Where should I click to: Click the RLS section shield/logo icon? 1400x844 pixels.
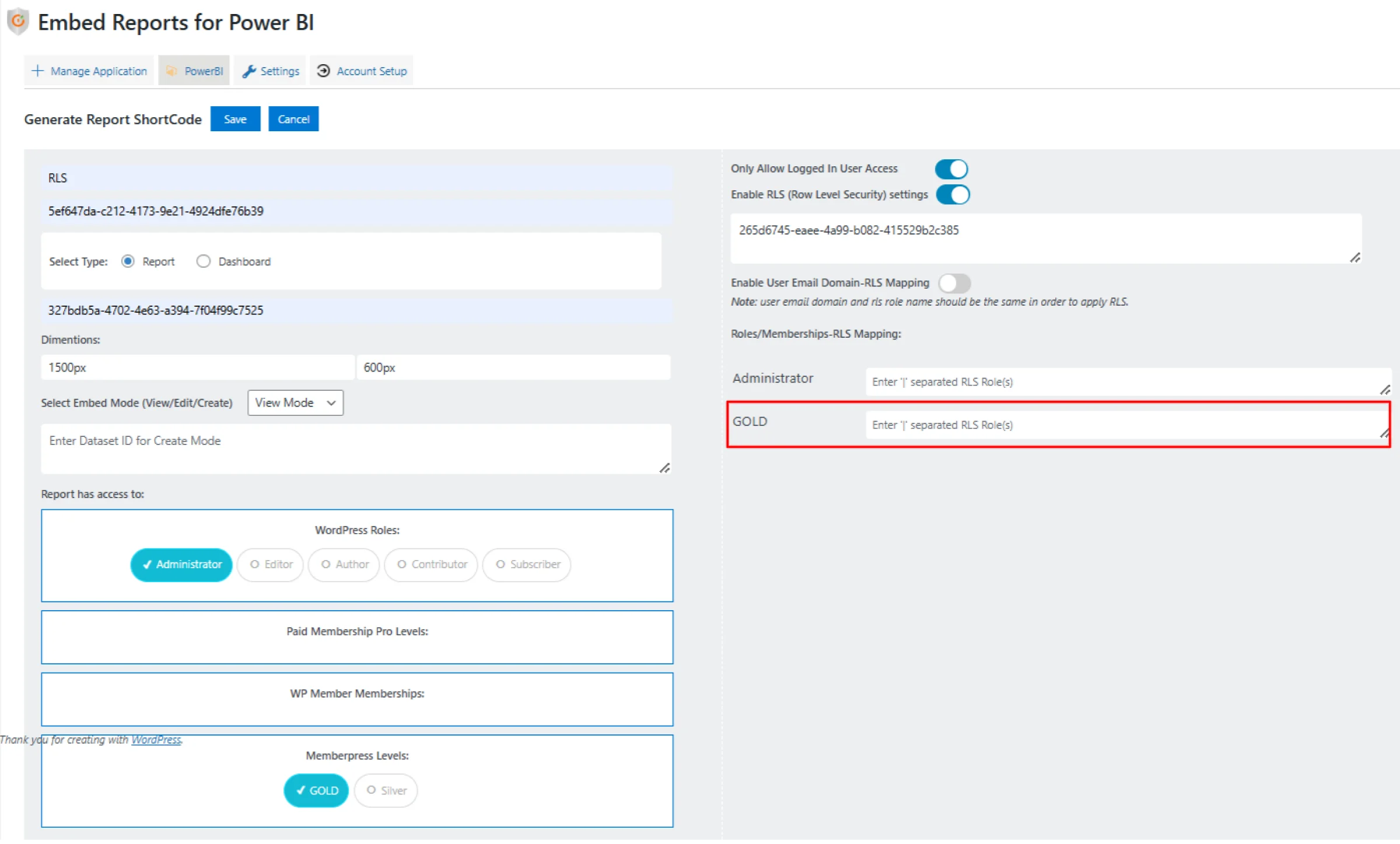[17, 19]
